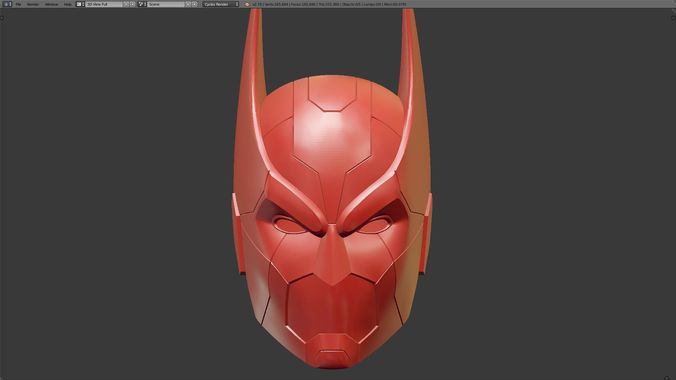
Task: Click the top-right area split corner widget
Action: (673, 18)
